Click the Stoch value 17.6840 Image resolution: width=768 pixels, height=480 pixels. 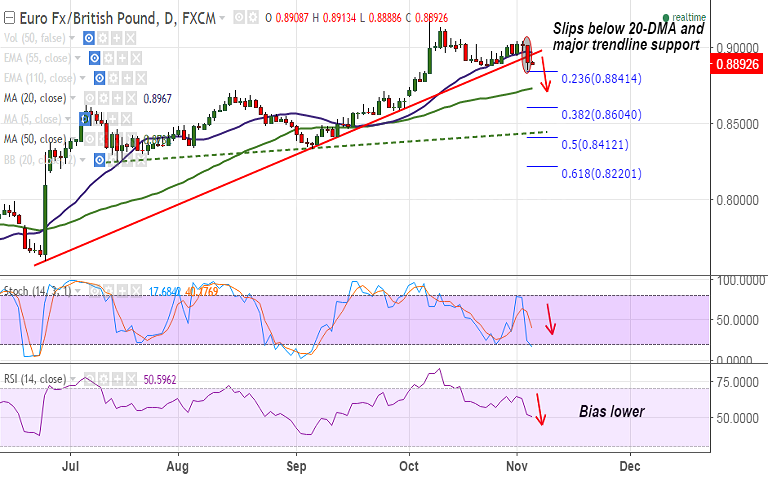[165, 291]
